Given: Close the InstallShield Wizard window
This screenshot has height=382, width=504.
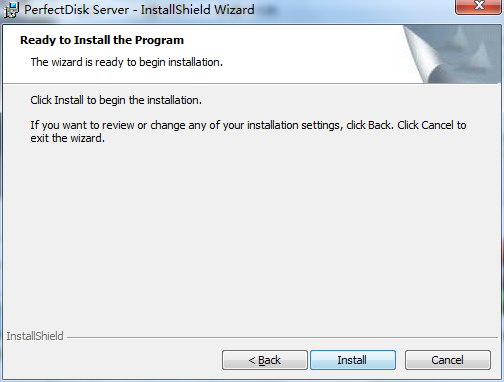Looking at the screenshot, I should (x=479, y=6).
